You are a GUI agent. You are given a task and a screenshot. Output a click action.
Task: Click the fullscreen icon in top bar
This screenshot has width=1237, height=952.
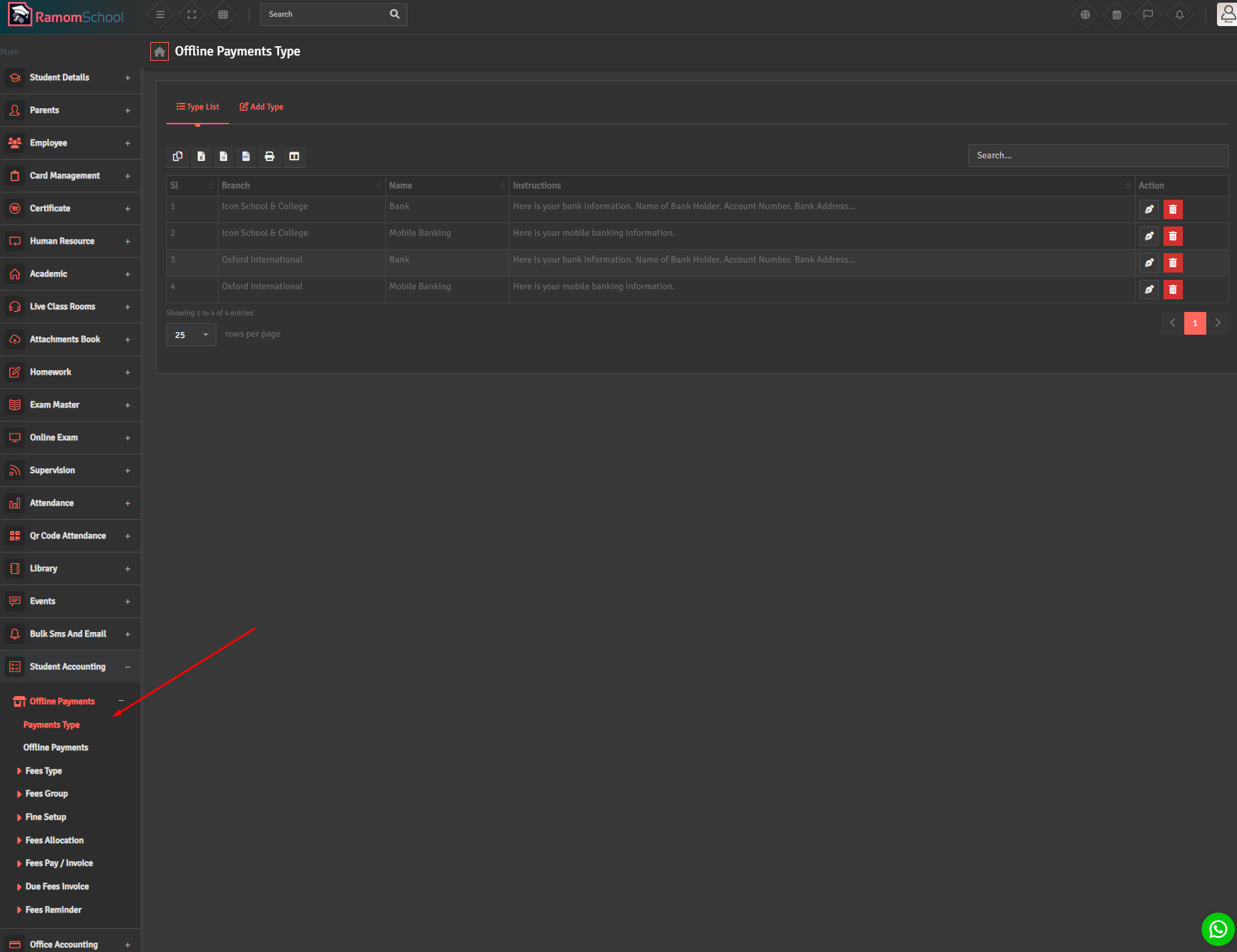[192, 14]
